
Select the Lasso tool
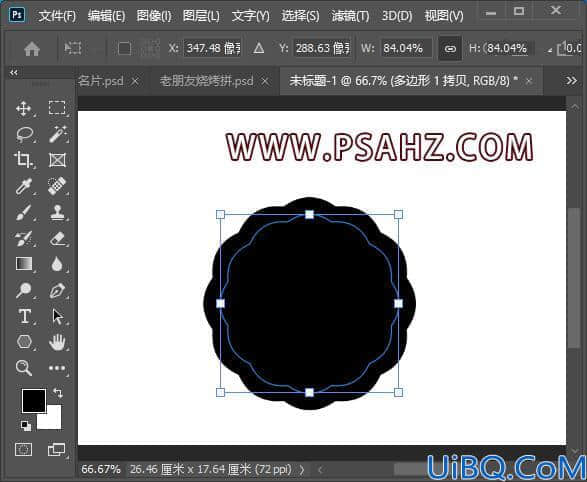pyautogui.click(x=25, y=134)
